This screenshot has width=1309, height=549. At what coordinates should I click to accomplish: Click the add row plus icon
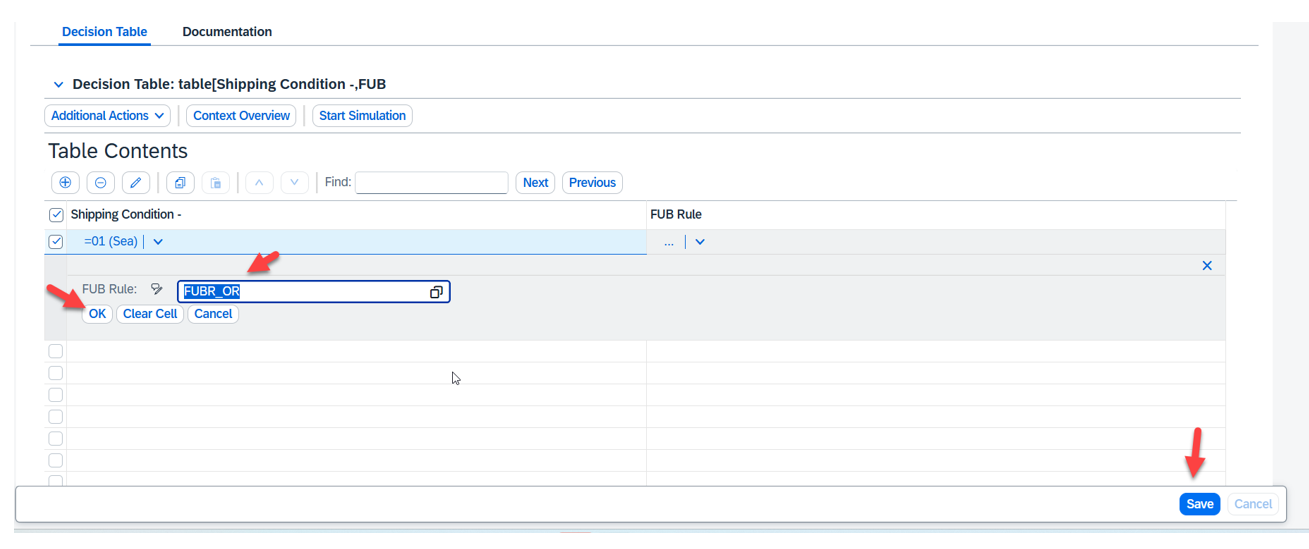(x=65, y=183)
